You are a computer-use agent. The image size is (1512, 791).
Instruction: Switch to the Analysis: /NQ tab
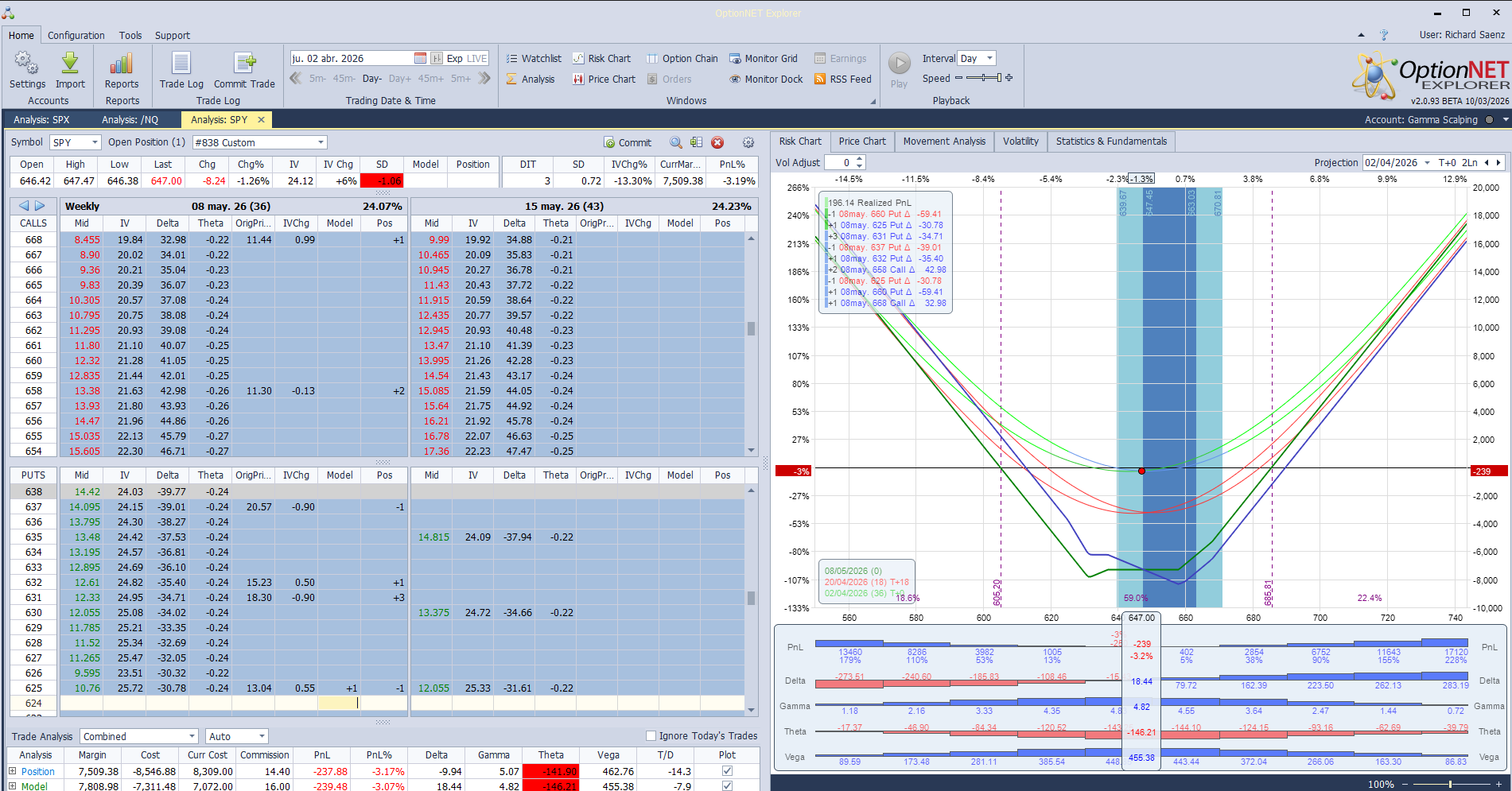pyautogui.click(x=130, y=120)
